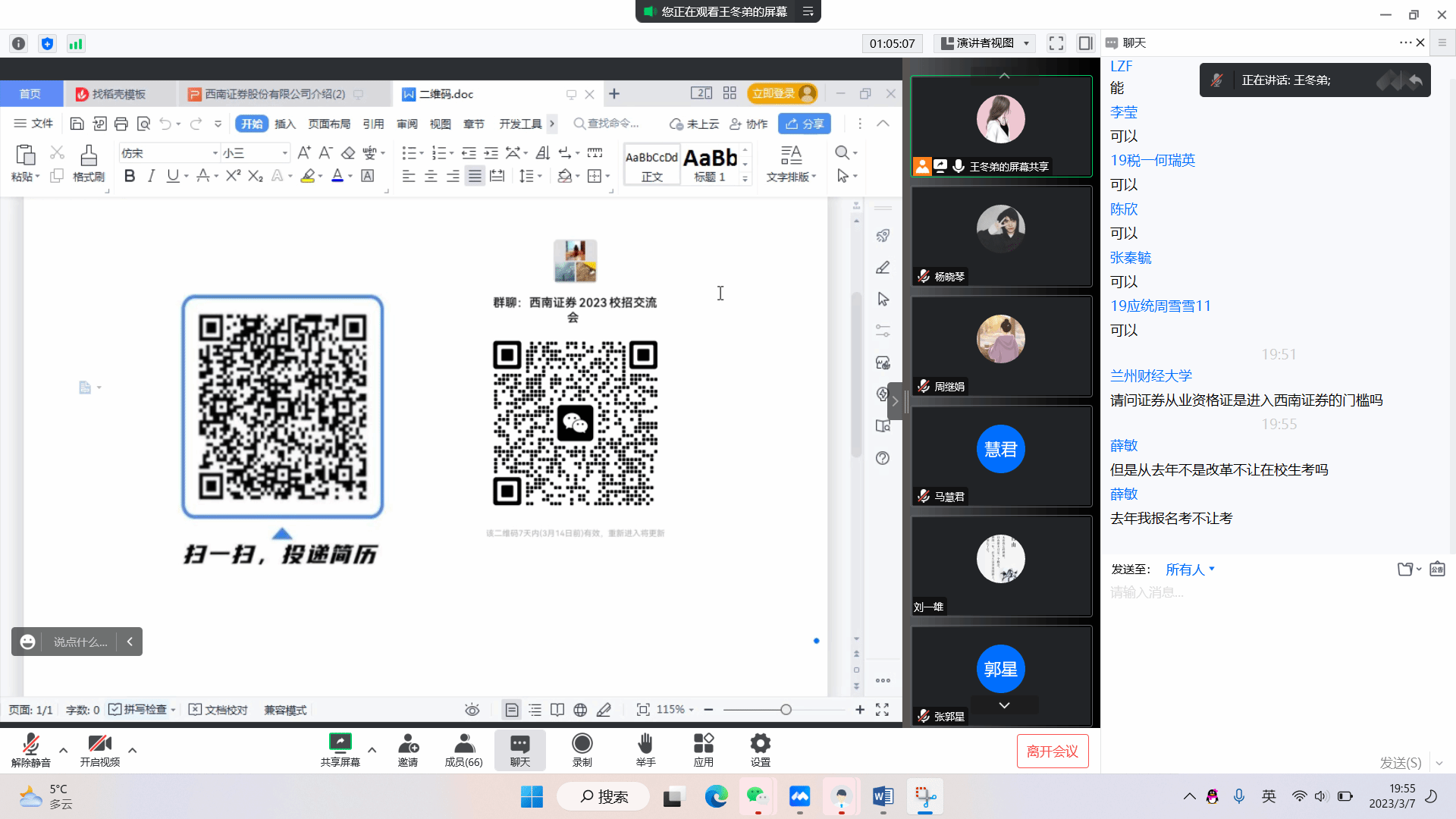Click the 分享 share button in WPS
Image resolution: width=1456 pixels, height=819 pixels.
pos(805,124)
